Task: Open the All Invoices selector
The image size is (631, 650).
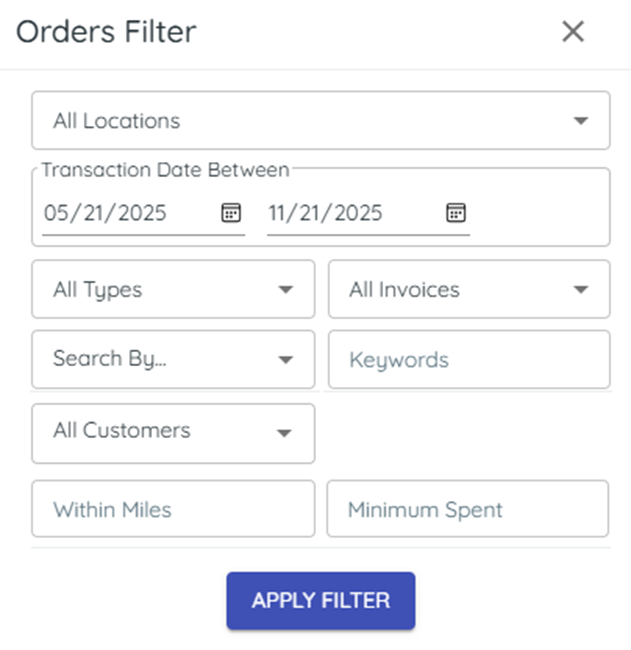Action: click(455, 290)
